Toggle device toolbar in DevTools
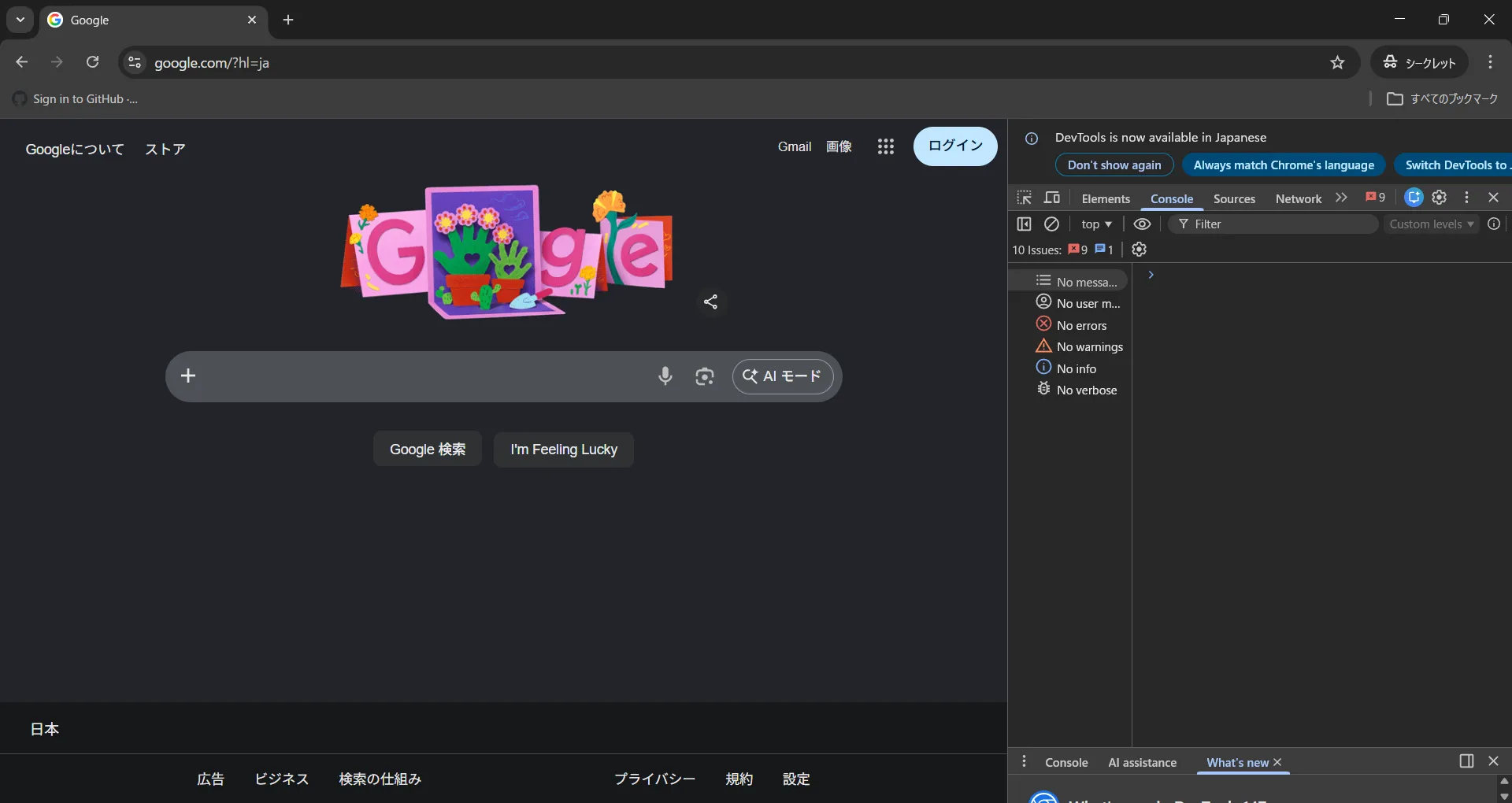This screenshot has width=1512, height=803. [1052, 198]
